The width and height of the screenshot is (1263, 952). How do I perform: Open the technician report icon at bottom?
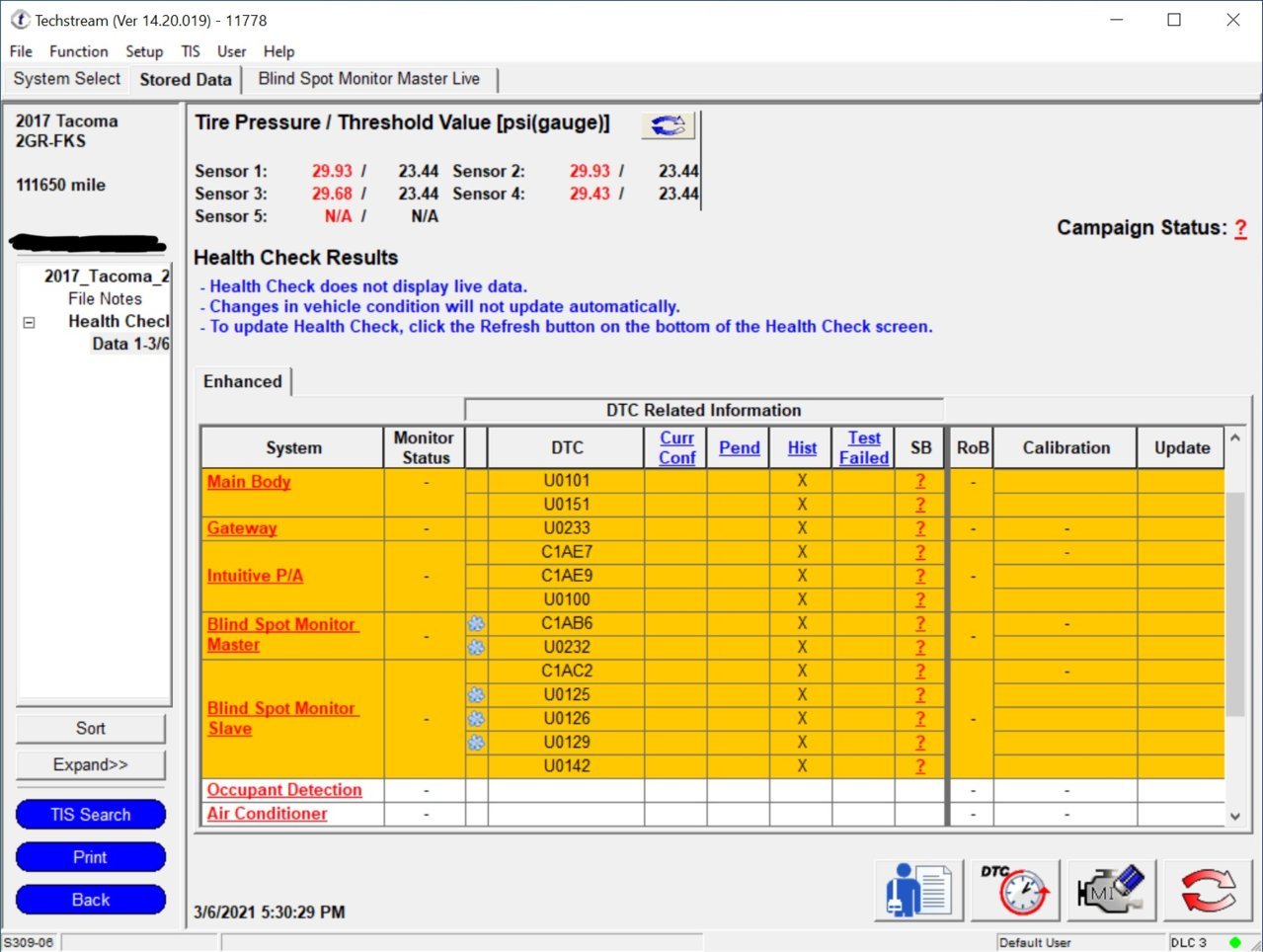coord(918,890)
